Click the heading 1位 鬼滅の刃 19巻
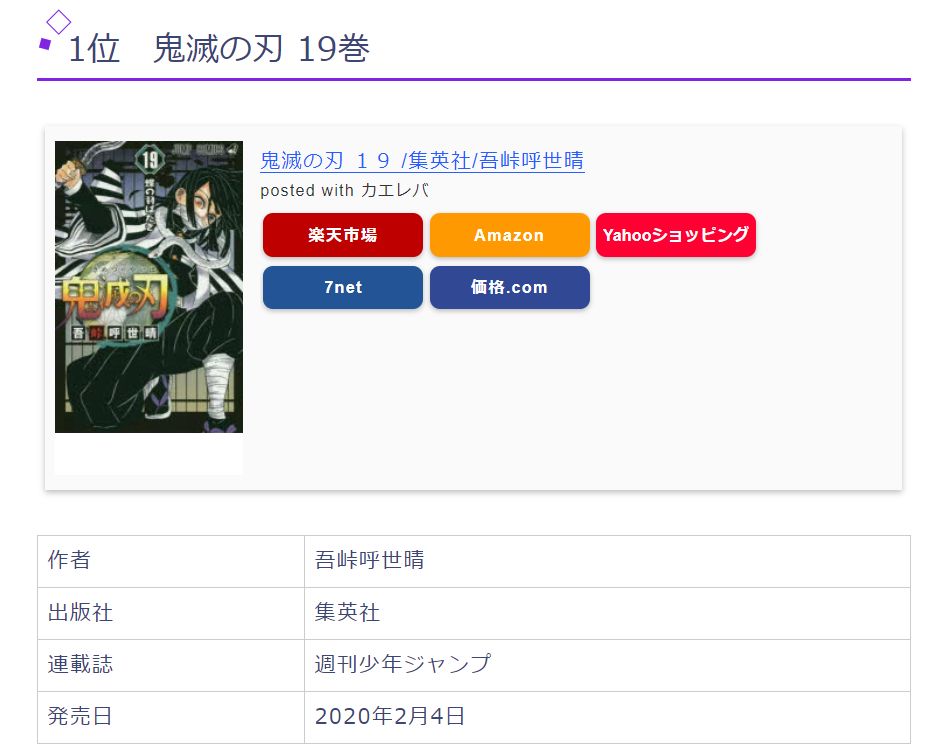 pos(219,49)
